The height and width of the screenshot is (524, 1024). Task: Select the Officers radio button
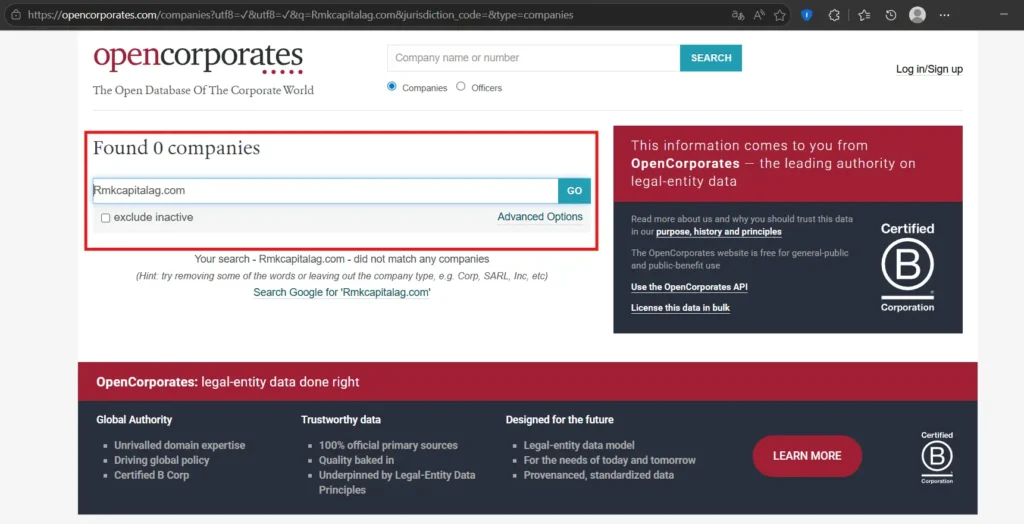point(461,86)
